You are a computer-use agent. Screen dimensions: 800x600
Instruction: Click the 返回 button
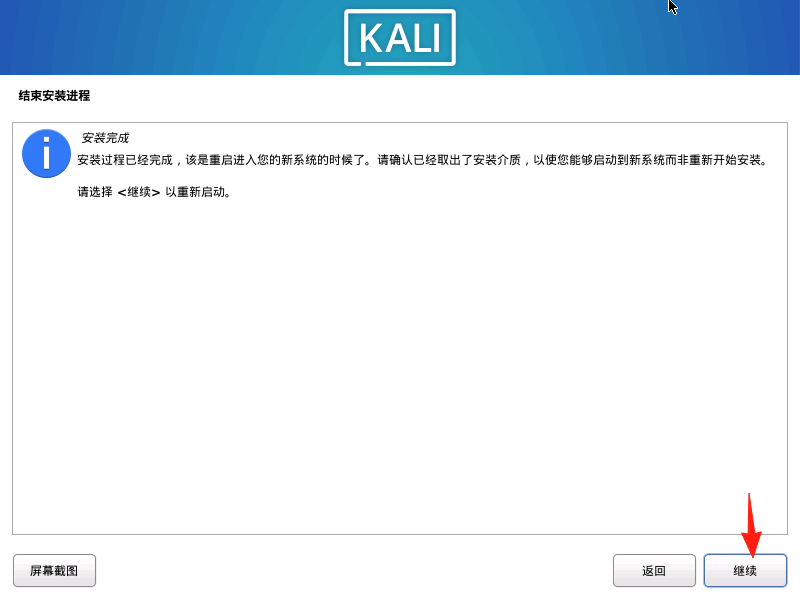click(654, 570)
